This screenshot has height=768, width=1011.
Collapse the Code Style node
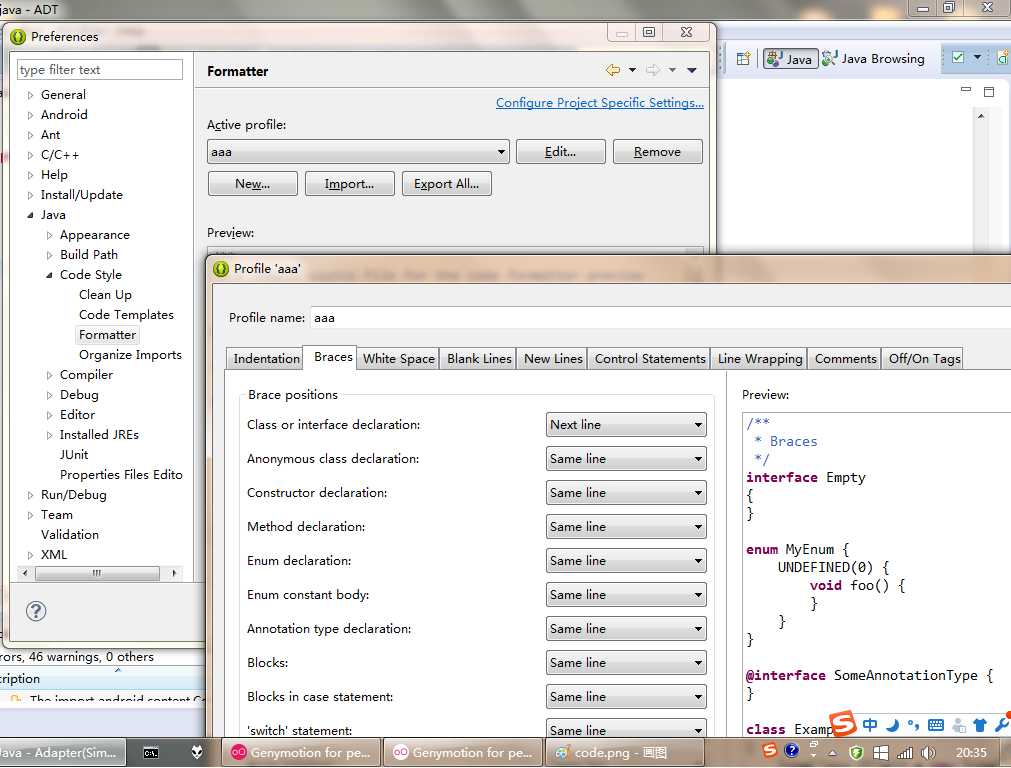coord(50,275)
